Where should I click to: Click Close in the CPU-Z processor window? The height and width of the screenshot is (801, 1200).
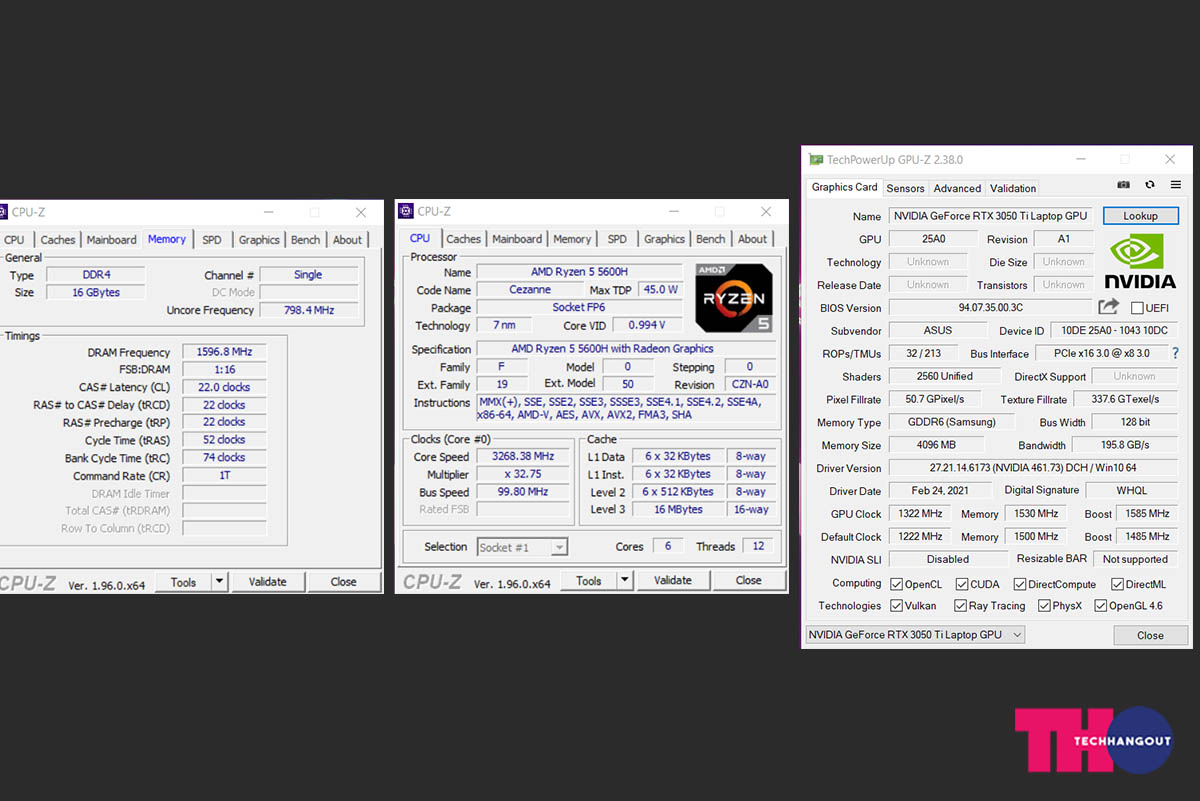[x=748, y=581]
